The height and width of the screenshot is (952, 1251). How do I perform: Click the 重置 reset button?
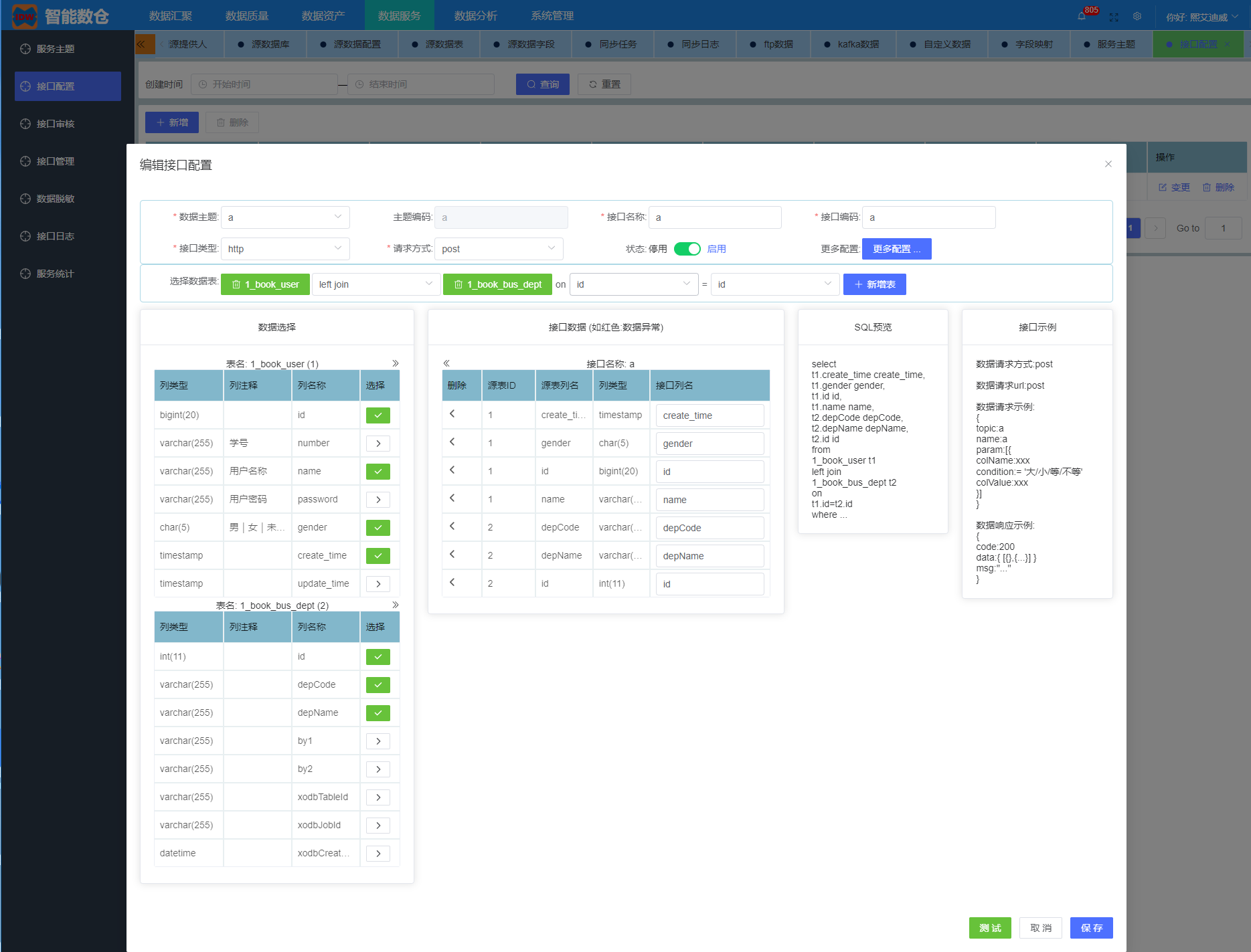[604, 84]
